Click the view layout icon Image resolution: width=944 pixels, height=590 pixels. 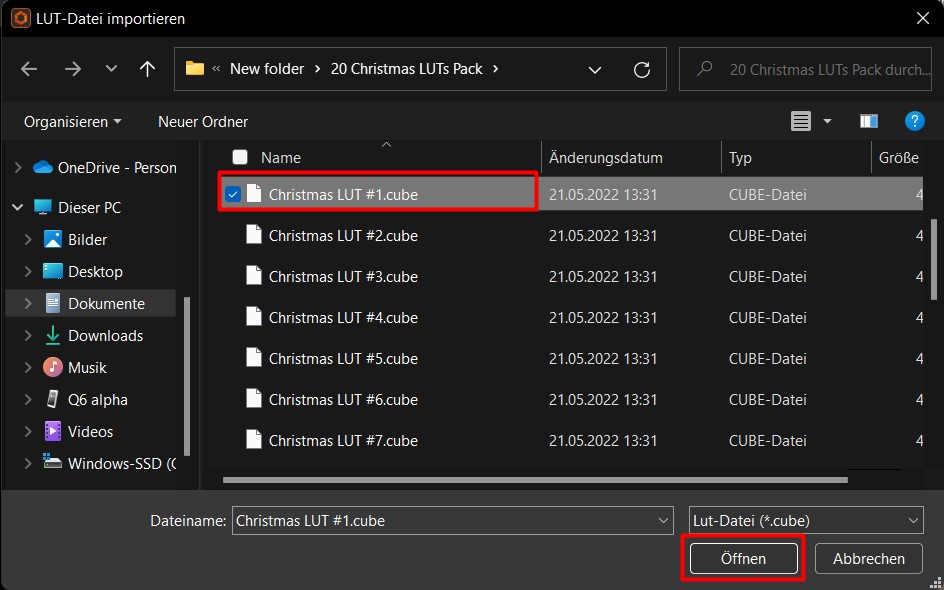click(800, 122)
